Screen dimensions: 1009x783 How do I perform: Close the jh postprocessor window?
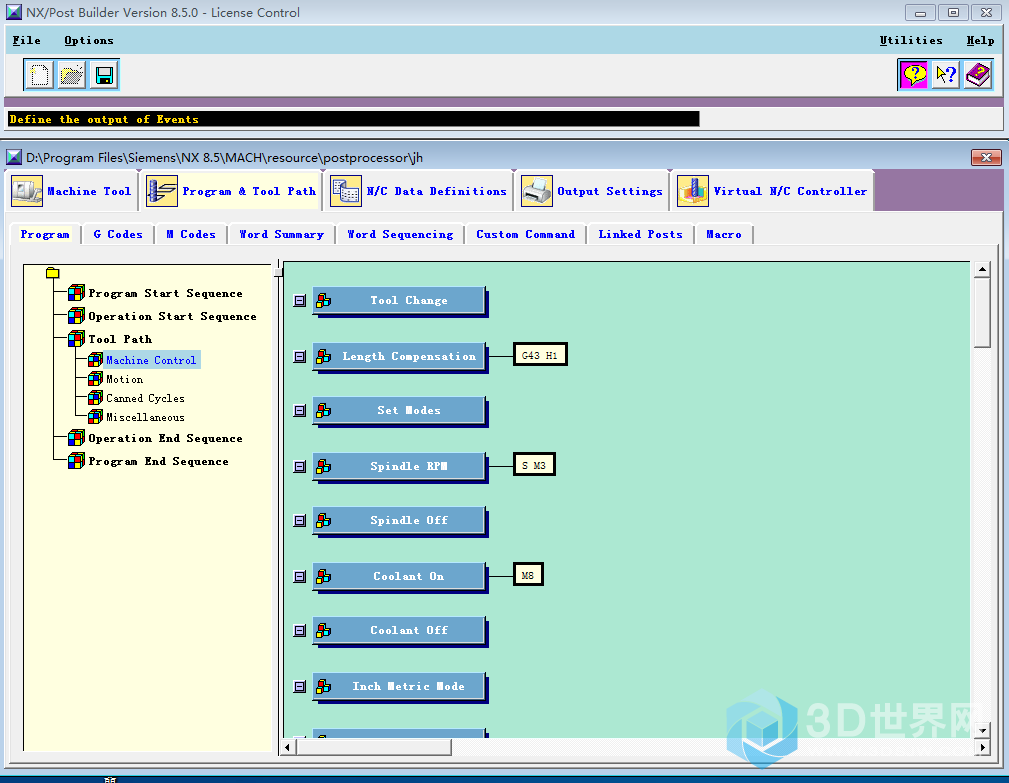tap(986, 158)
